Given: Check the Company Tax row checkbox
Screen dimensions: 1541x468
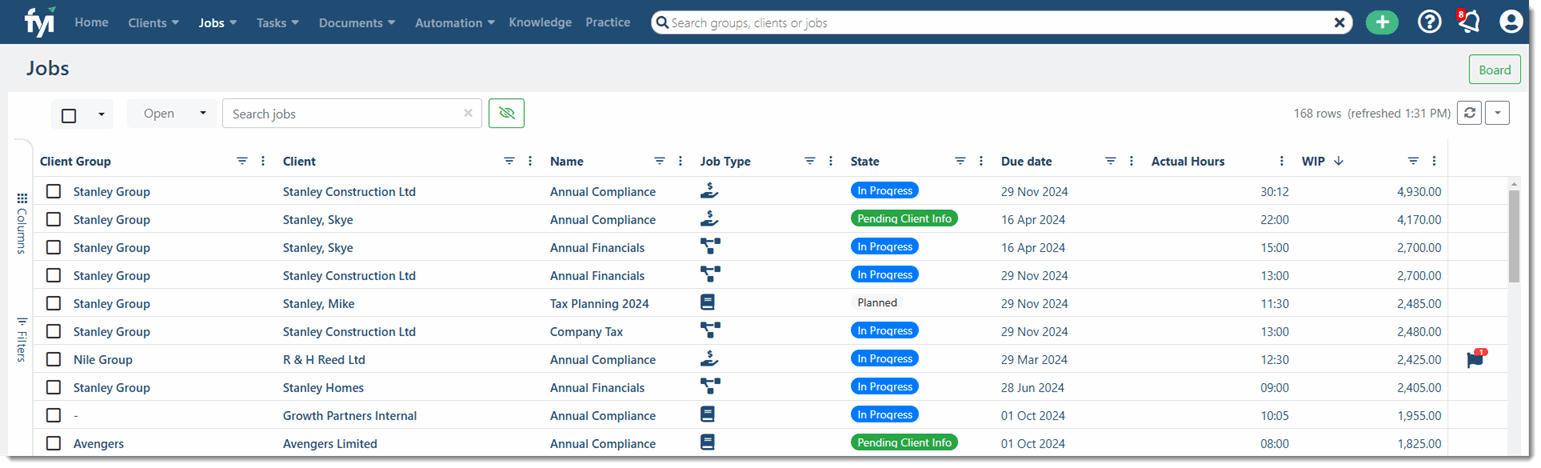Looking at the screenshot, I should (x=54, y=331).
